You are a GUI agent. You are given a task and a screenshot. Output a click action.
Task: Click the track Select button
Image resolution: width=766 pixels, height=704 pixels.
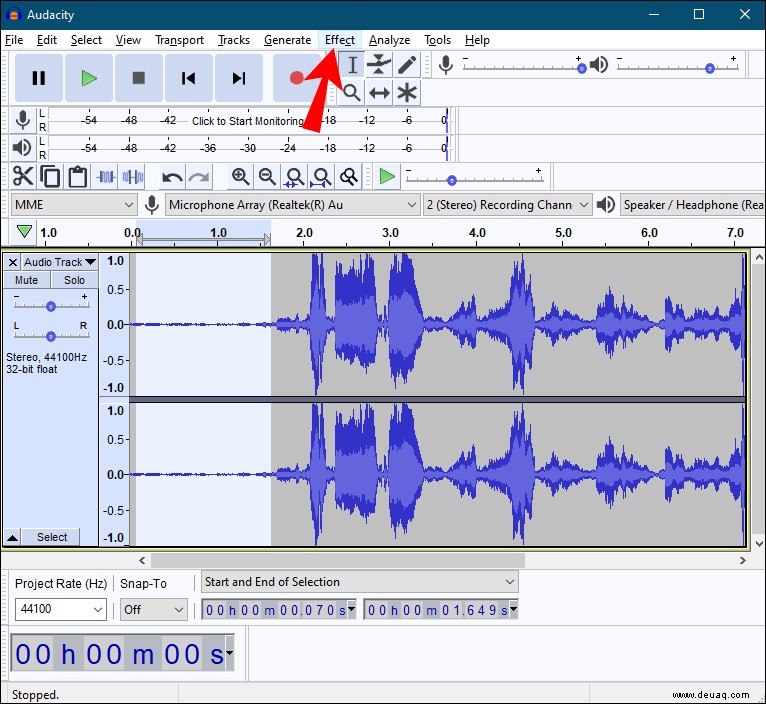[x=52, y=537]
